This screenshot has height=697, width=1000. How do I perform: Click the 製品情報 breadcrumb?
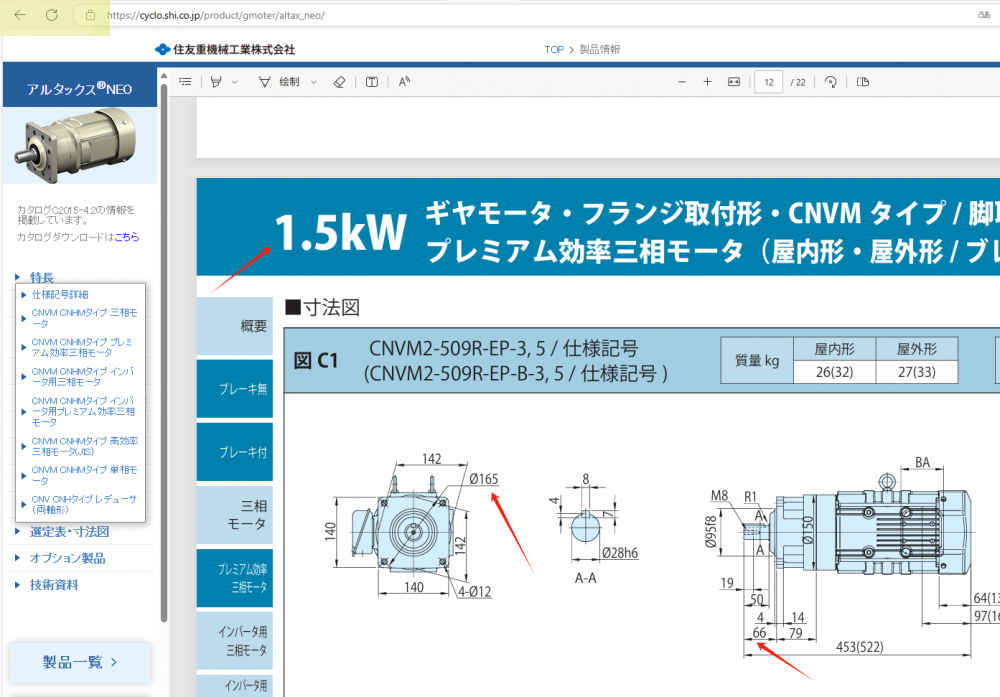599,49
